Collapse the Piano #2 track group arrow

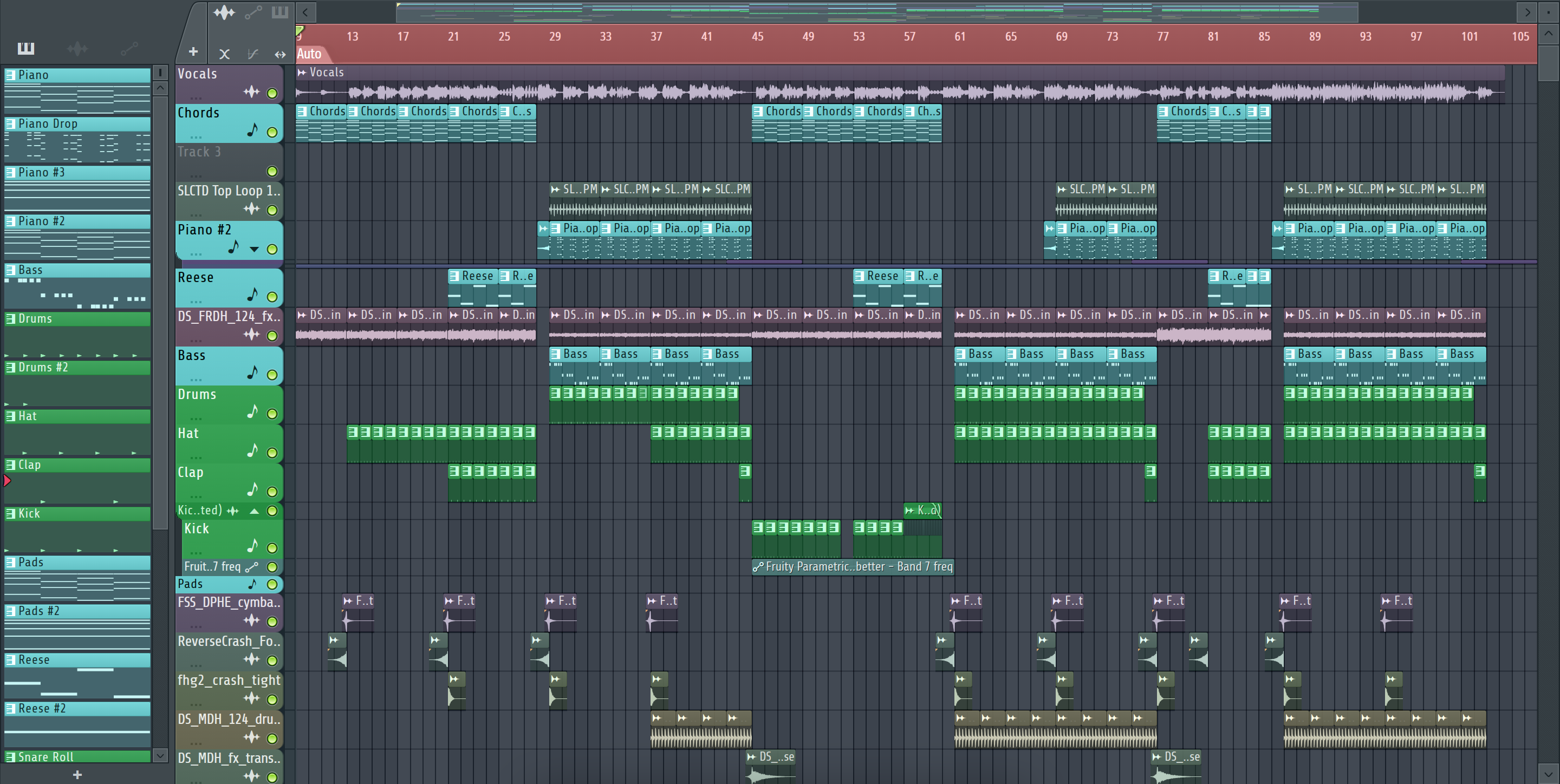255,250
